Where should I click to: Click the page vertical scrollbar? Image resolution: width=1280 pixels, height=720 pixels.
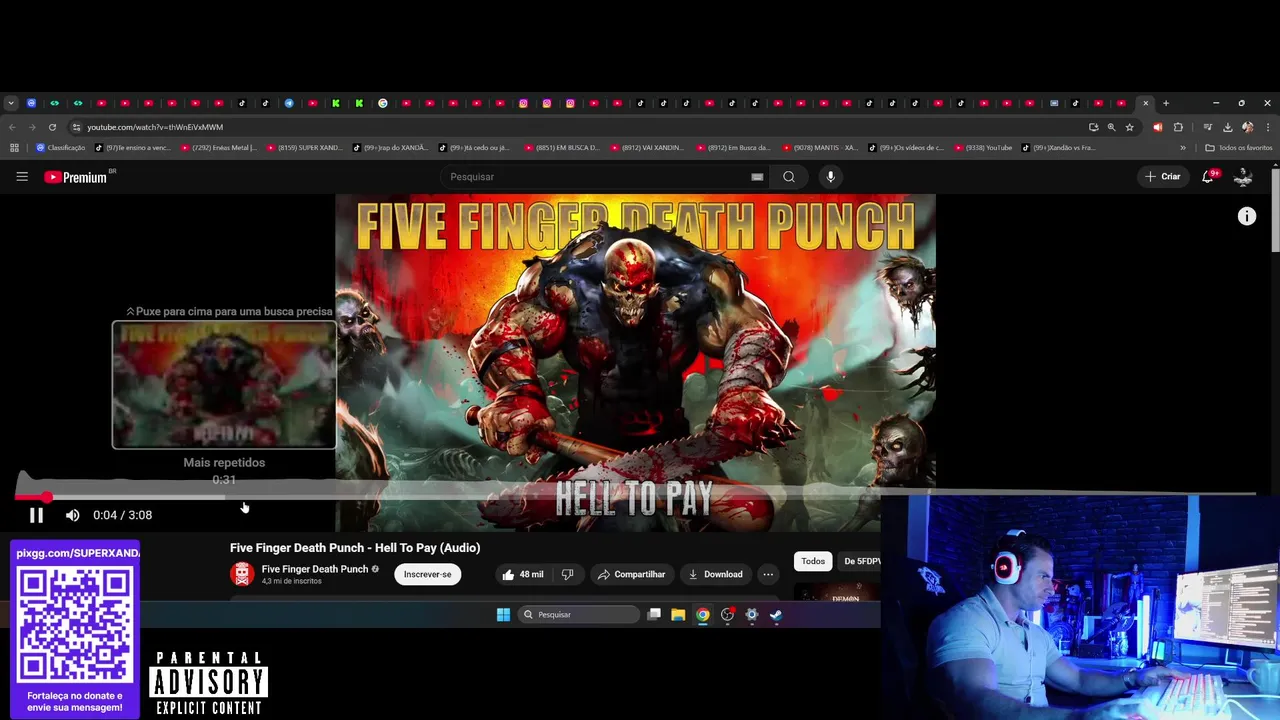[x=1275, y=210]
